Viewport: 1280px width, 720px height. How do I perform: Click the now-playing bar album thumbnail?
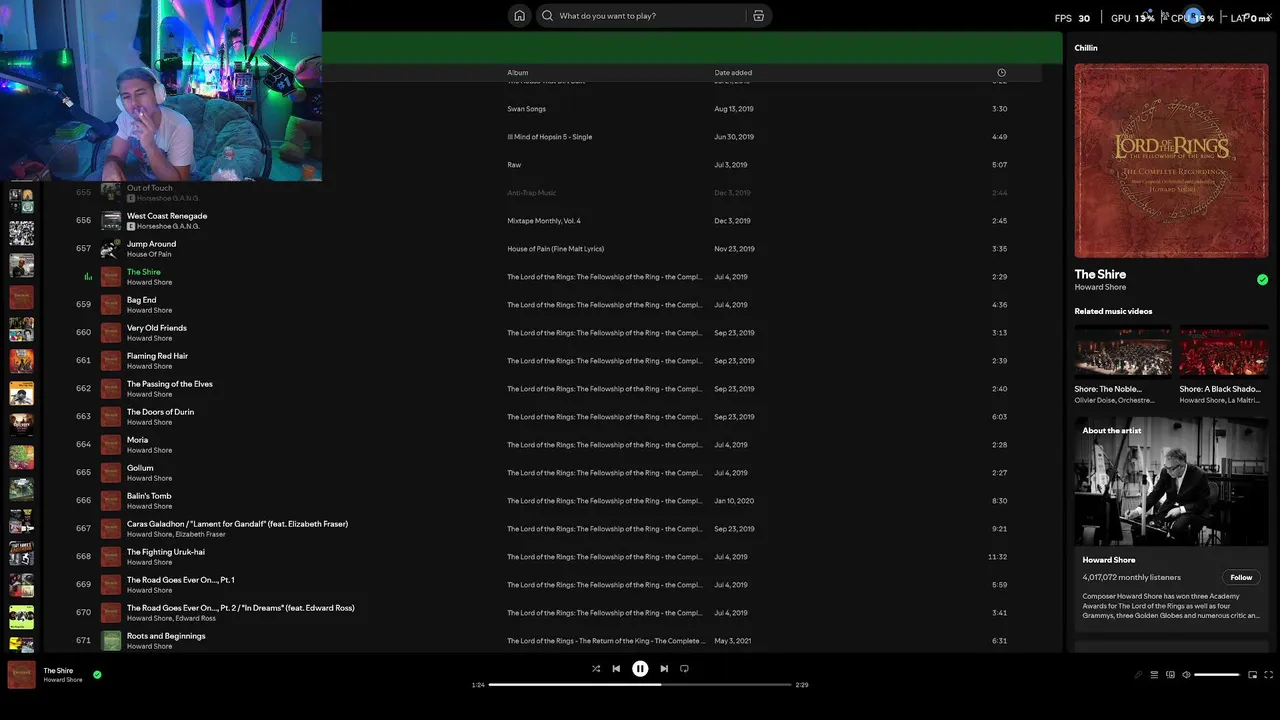click(x=22, y=675)
